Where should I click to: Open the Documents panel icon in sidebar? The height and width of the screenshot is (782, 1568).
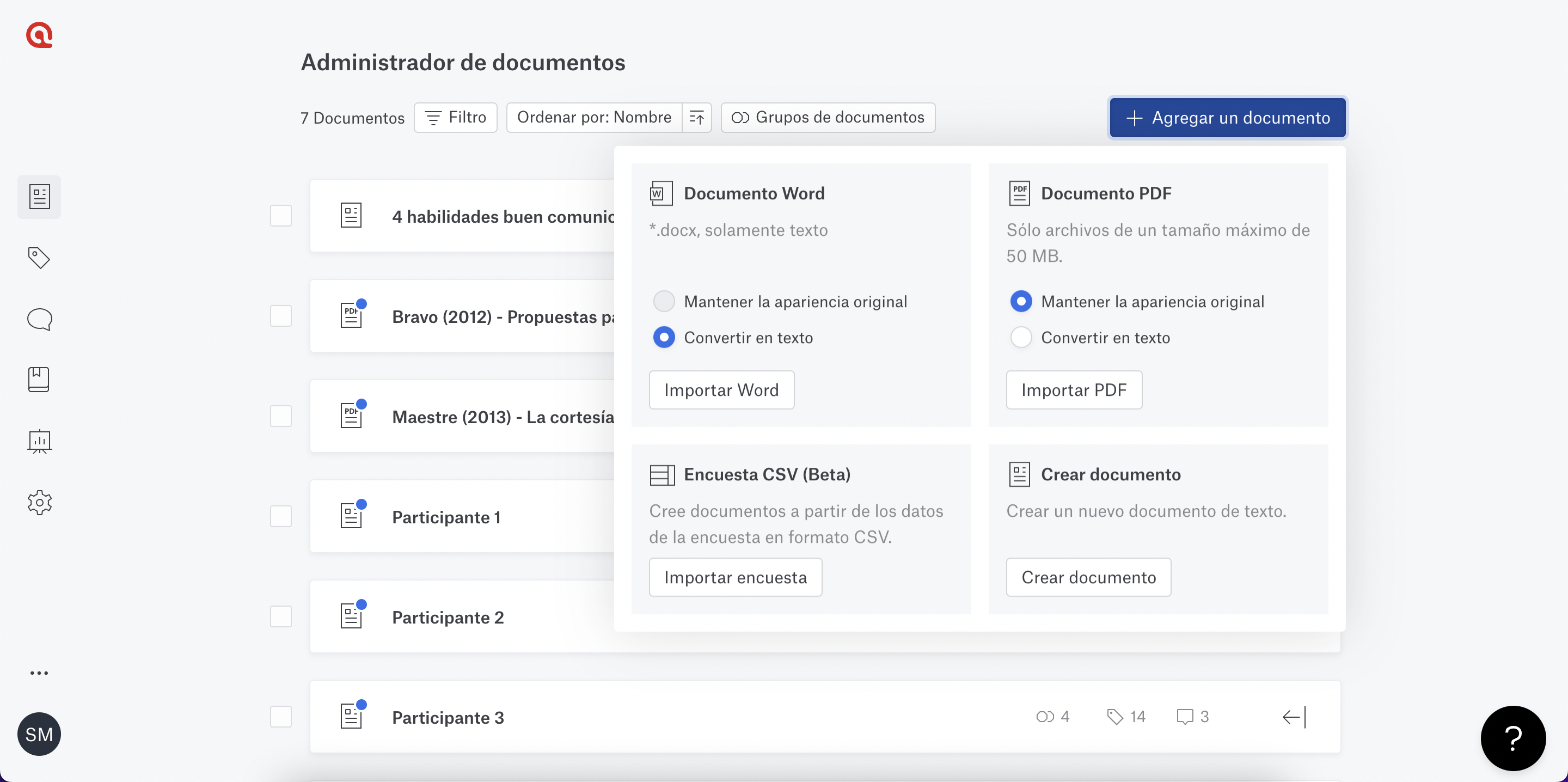click(x=39, y=196)
